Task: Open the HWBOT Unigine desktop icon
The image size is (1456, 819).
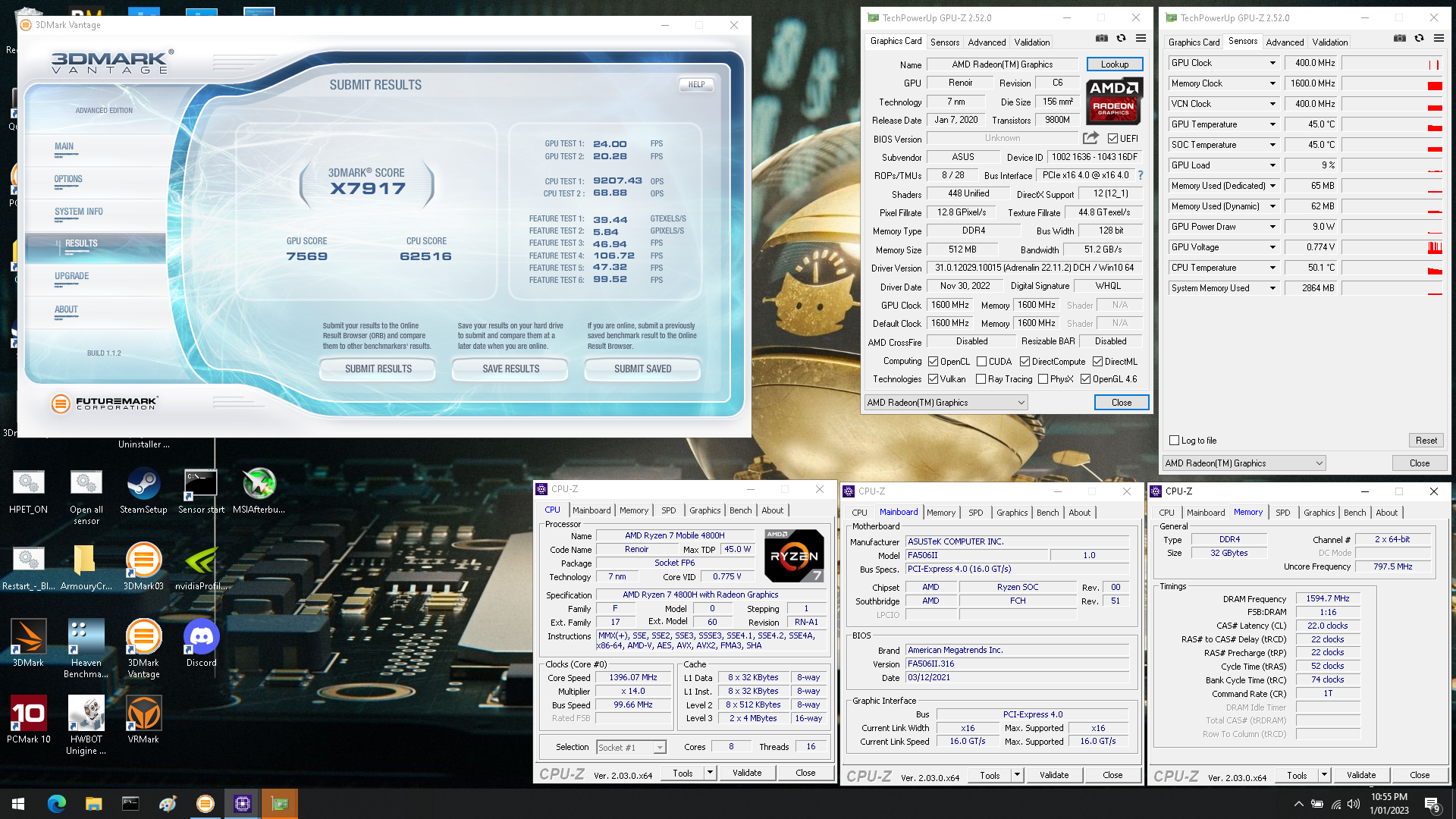Action: (86, 726)
